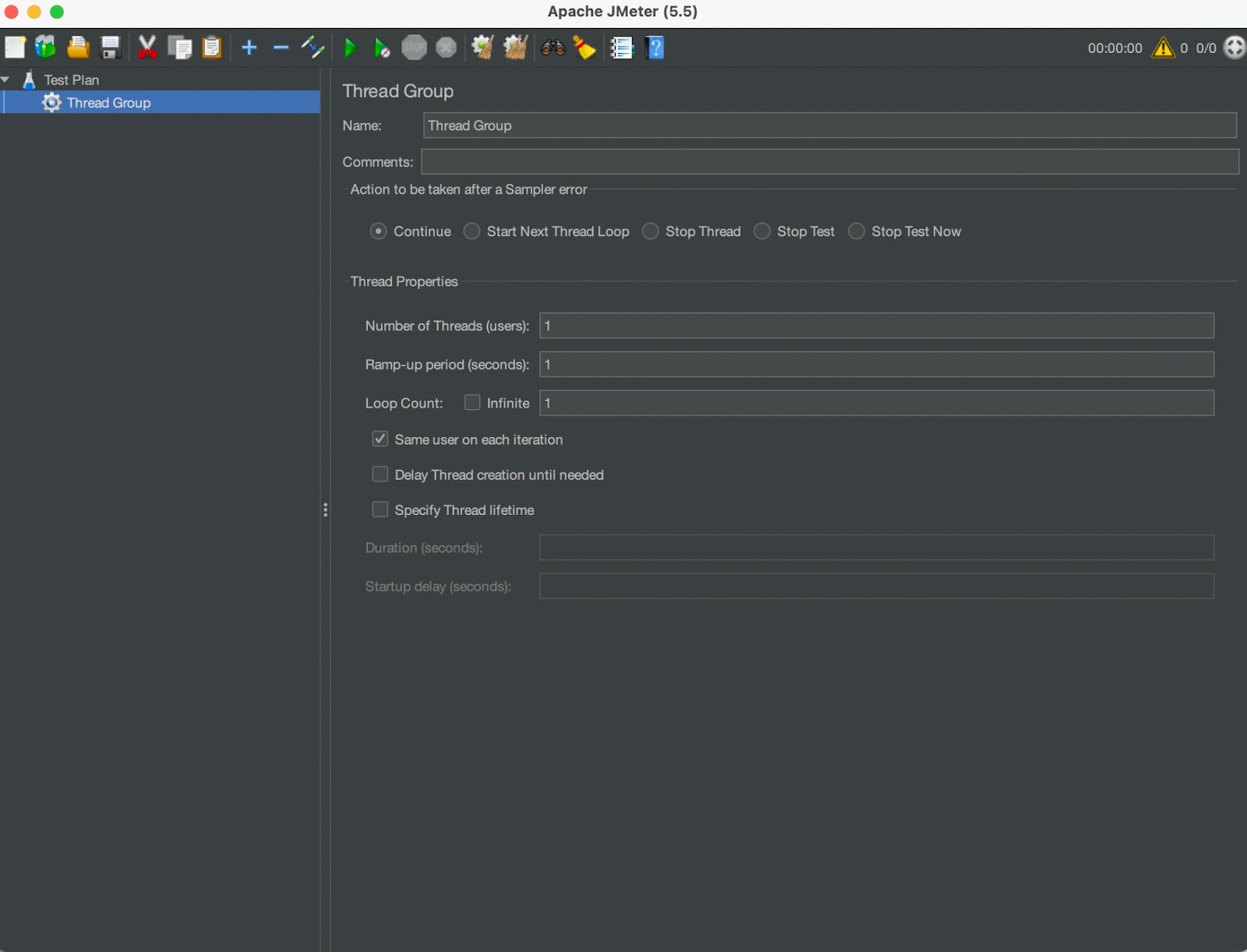The width and height of the screenshot is (1247, 952).
Task: Select Thread Group in the tree
Action: (x=108, y=102)
